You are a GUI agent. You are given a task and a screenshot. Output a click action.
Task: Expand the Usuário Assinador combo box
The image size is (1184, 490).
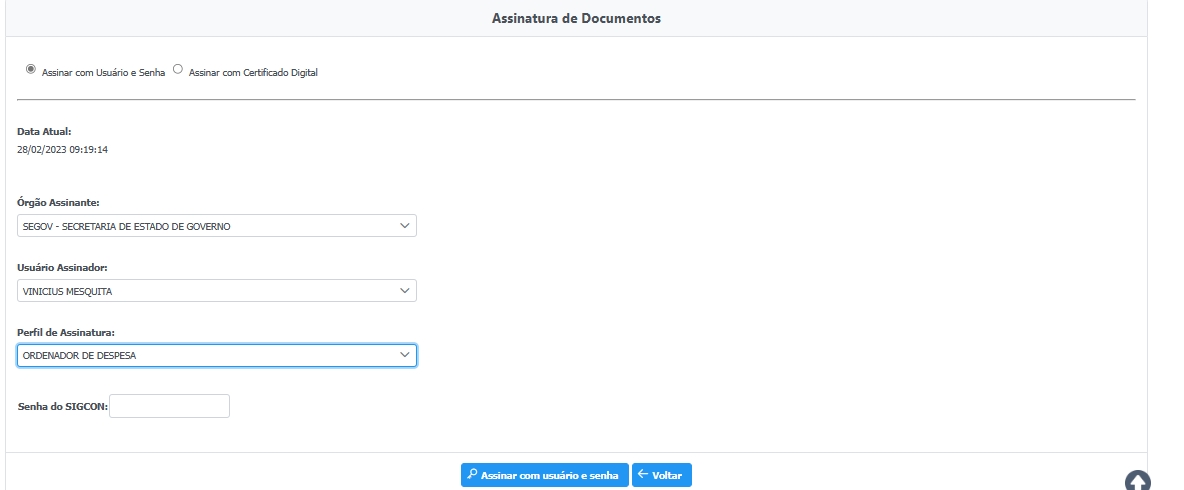(x=216, y=290)
